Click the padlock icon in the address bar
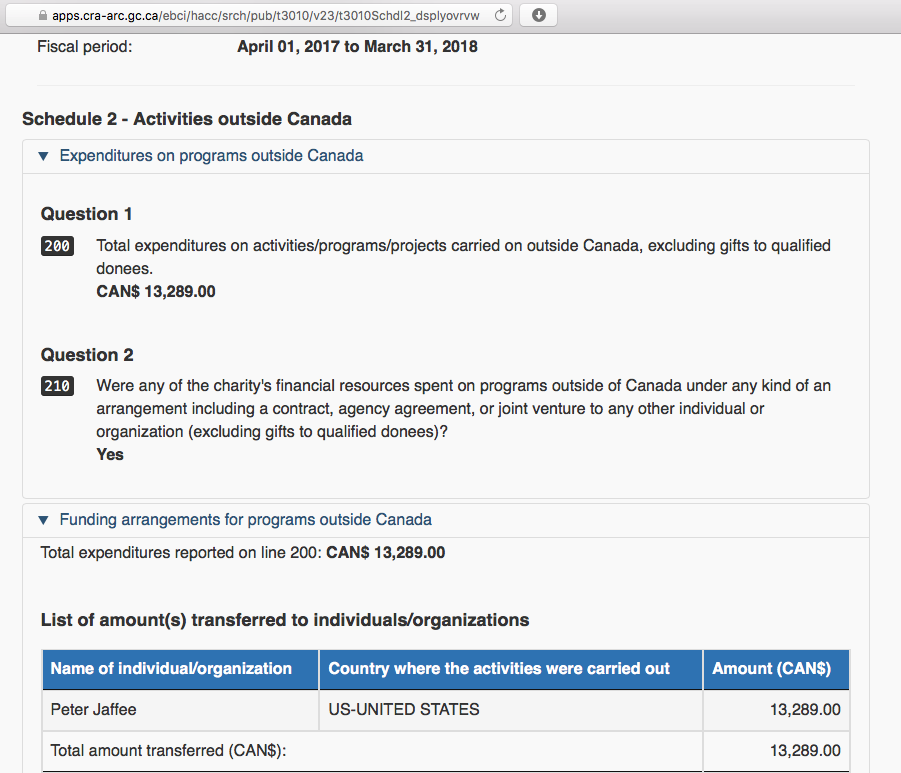This screenshot has width=901, height=773. click(41, 15)
